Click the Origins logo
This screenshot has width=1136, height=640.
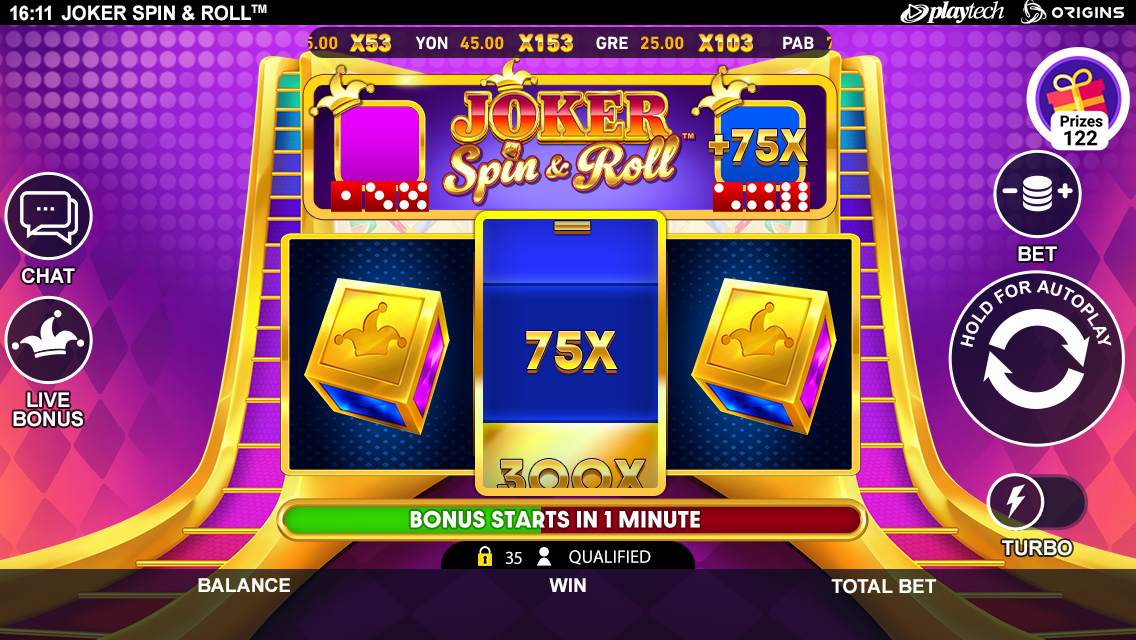pos(1072,12)
